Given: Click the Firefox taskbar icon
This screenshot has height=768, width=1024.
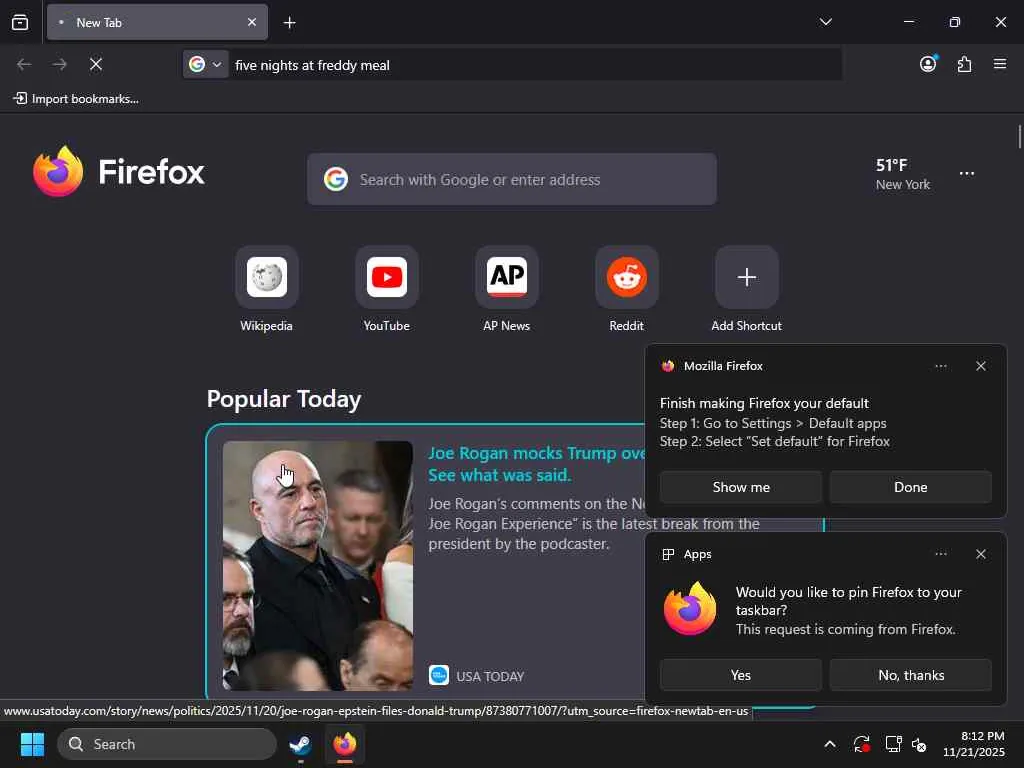Looking at the screenshot, I should (345, 744).
